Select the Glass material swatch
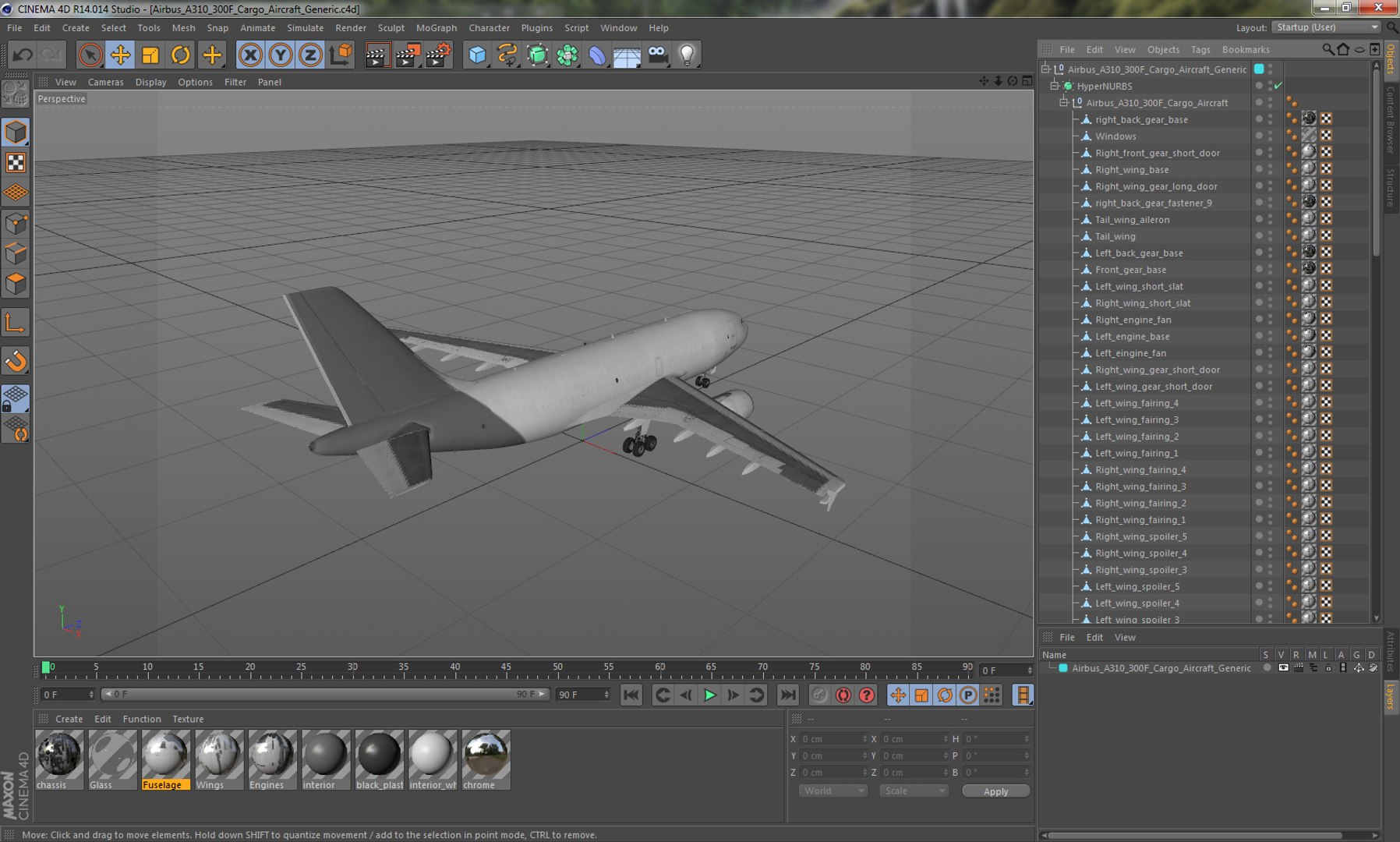The height and width of the screenshot is (842, 1400). pyautogui.click(x=112, y=760)
